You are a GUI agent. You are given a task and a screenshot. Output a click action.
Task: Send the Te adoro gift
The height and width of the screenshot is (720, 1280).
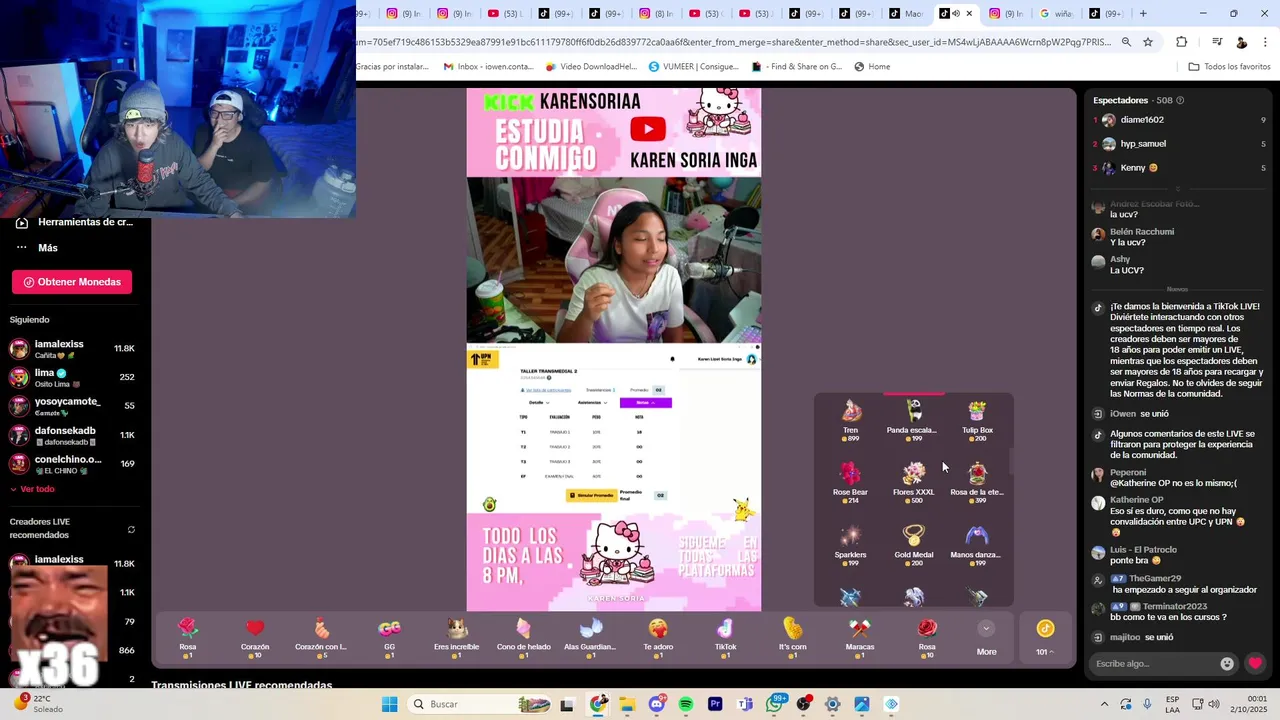click(x=658, y=637)
